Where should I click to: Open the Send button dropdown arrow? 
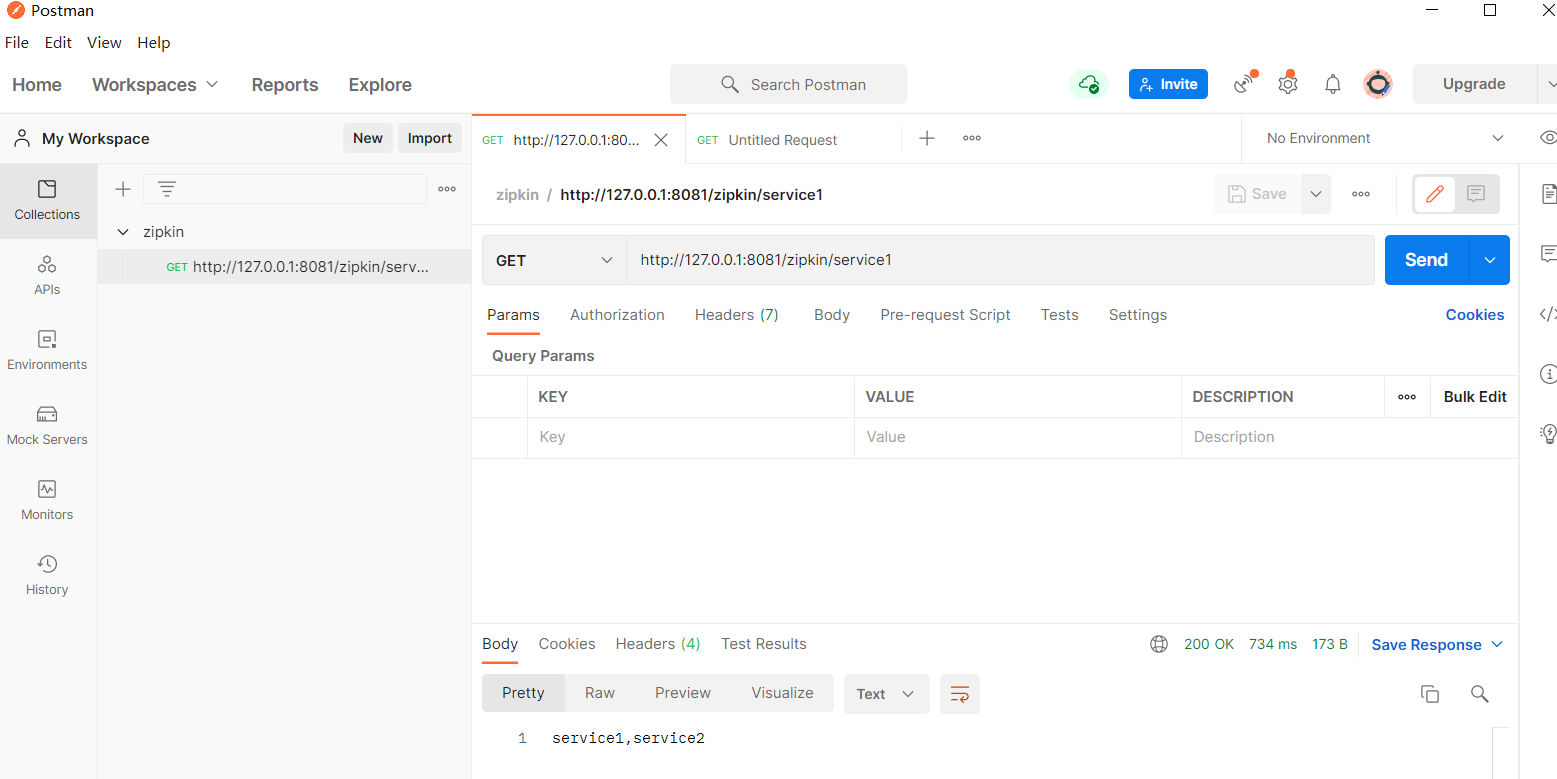point(1490,260)
